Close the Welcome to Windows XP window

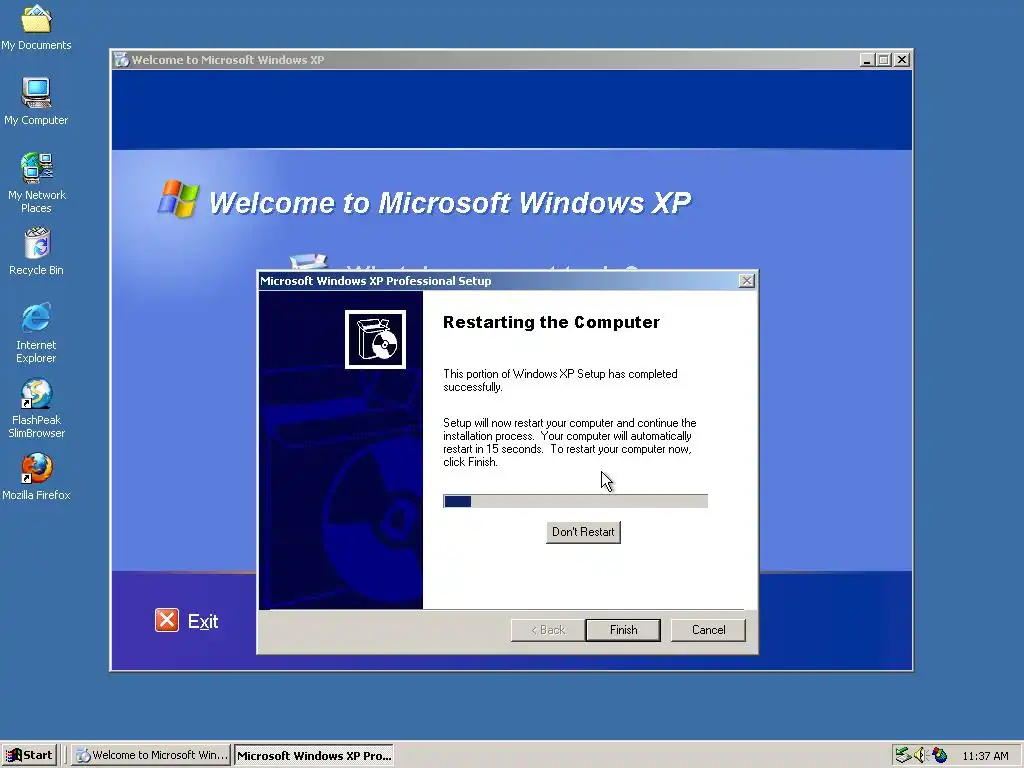click(x=902, y=59)
